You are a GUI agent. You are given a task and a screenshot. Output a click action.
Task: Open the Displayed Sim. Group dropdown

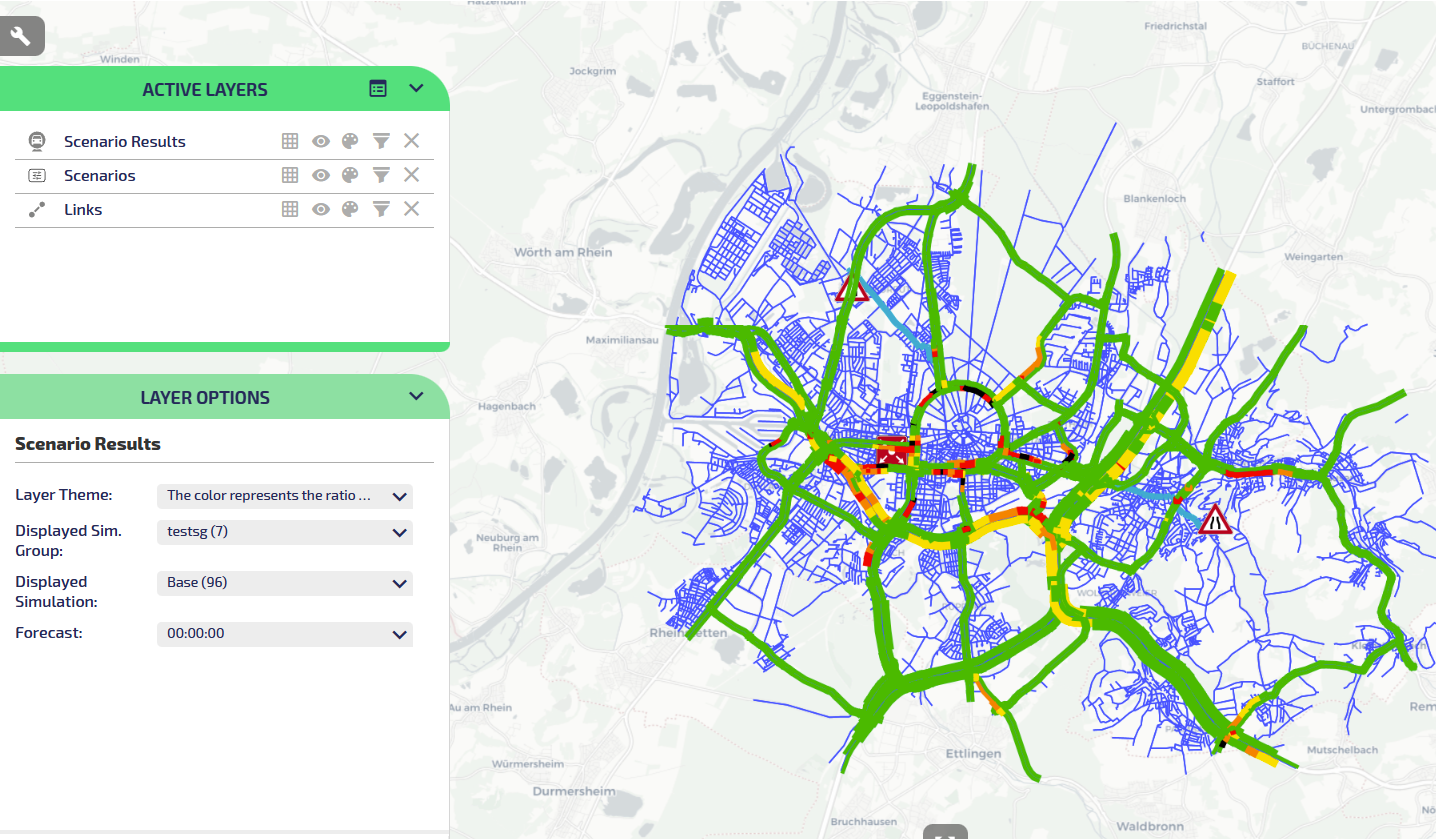[x=285, y=532]
